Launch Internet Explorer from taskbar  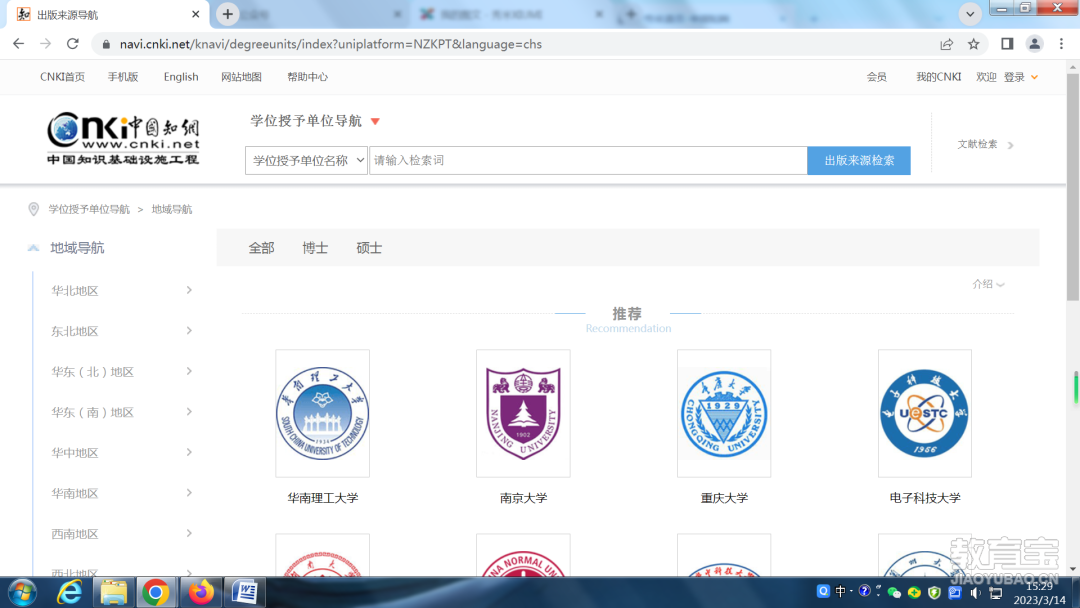[70, 592]
